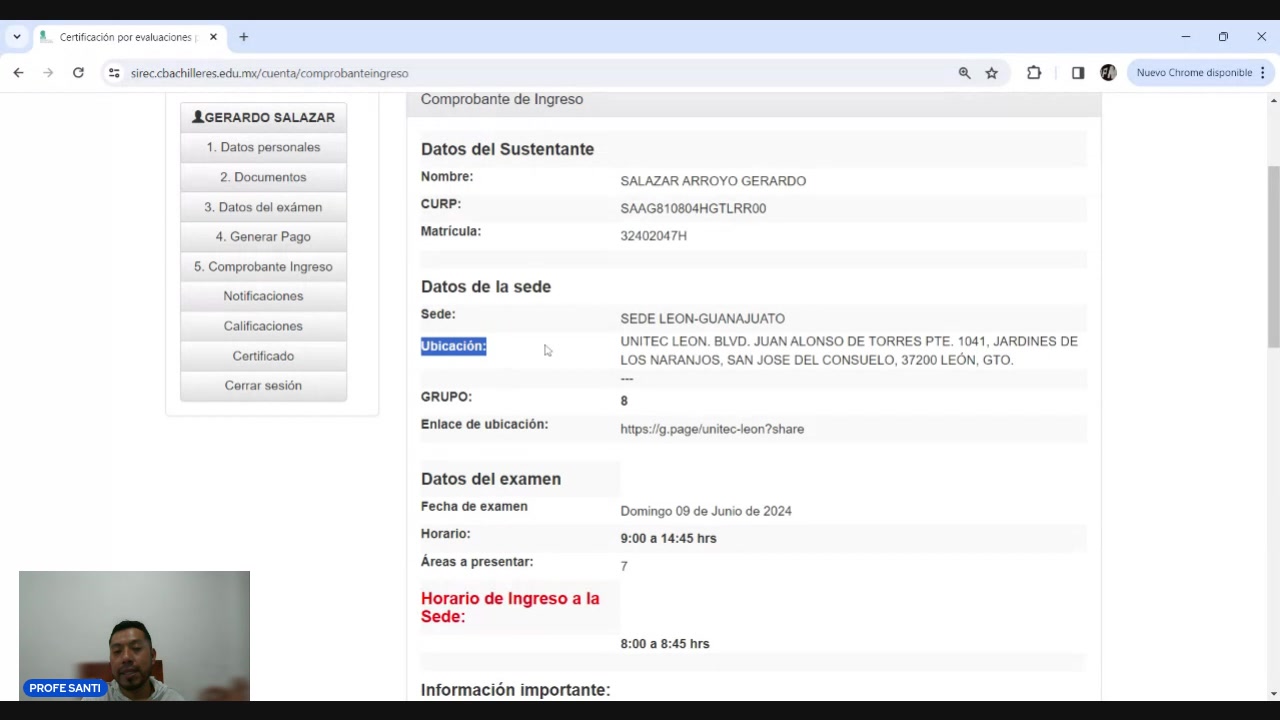Screen dimensions: 1280x720
Task: Click the scrollbar down arrow
Action: pyautogui.click(x=1273, y=693)
